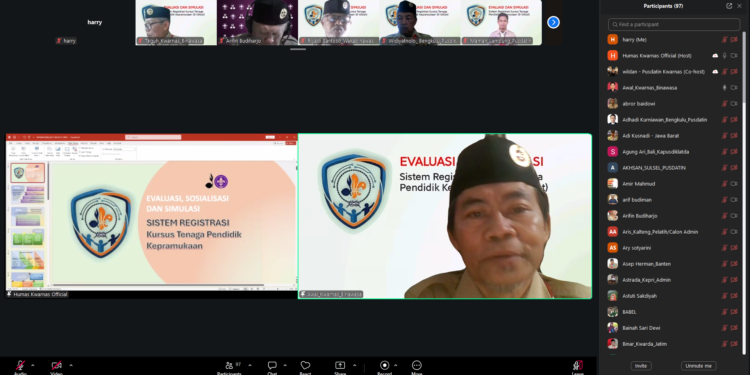Select participant Asep Herman_Banten
The width and height of the screenshot is (750, 375).
tap(673, 264)
